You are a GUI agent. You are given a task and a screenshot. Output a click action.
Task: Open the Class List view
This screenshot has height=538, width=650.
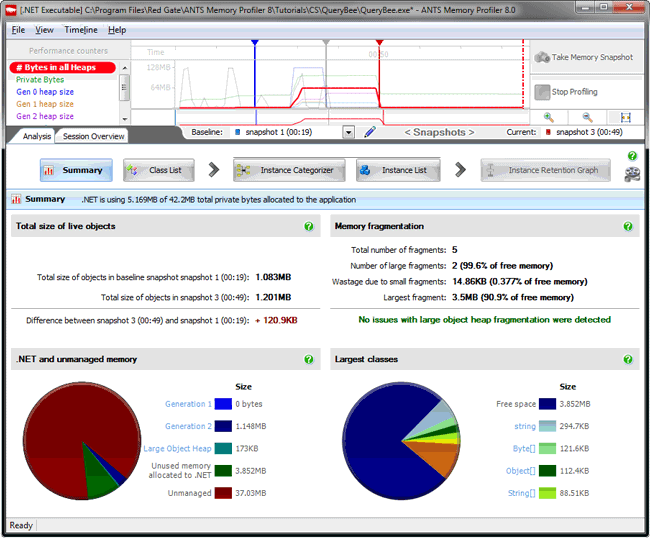point(158,170)
